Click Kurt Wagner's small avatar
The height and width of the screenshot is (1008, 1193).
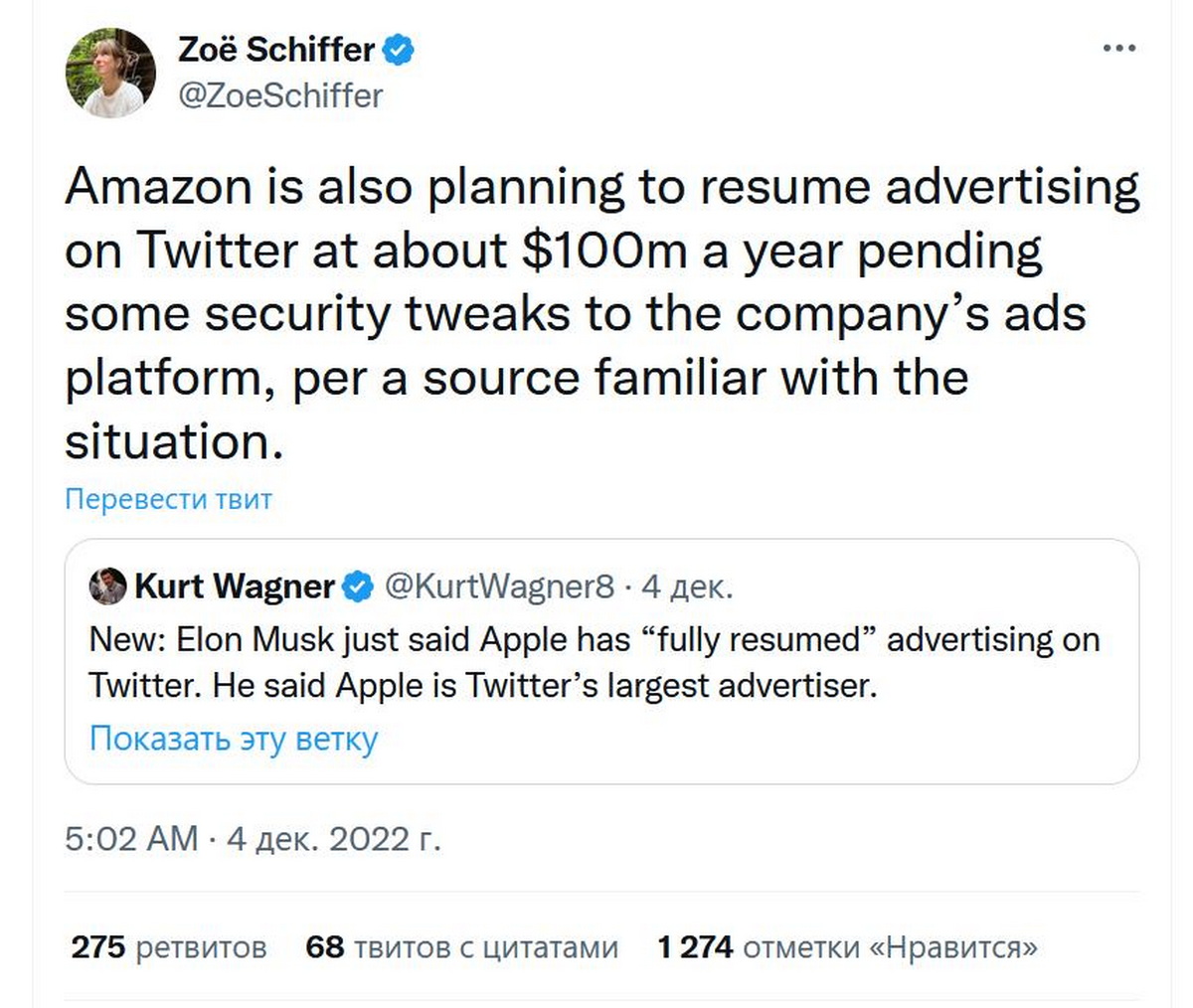coord(107,587)
